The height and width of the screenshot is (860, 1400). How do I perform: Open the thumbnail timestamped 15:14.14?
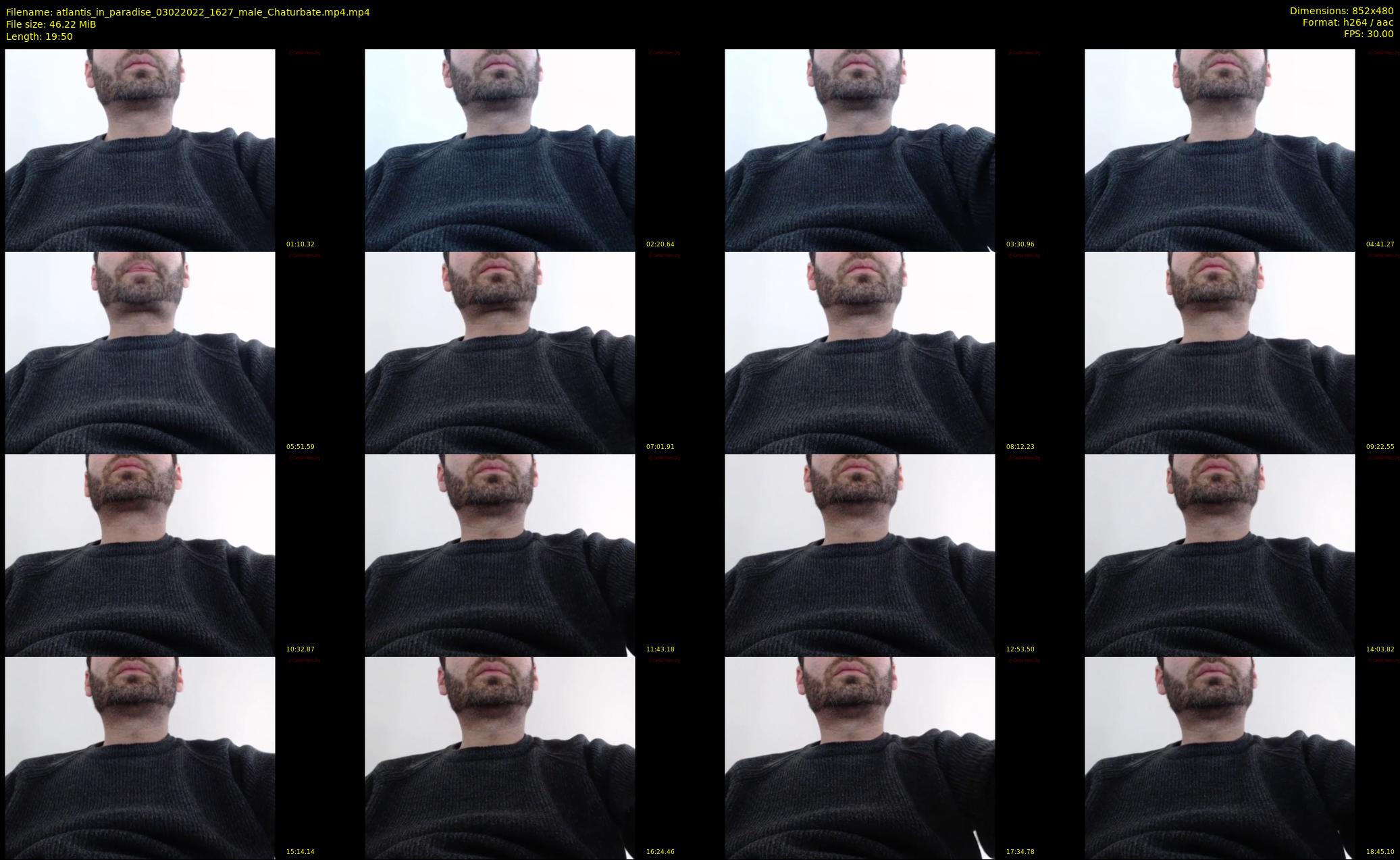(x=140, y=757)
